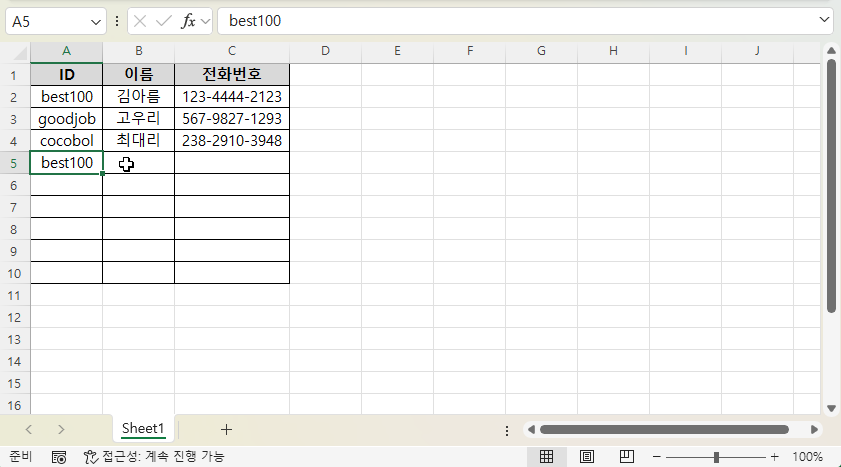The width and height of the screenshot is (841, 467).
Task: Click the zoom in plus button
Action: point(774,457)
